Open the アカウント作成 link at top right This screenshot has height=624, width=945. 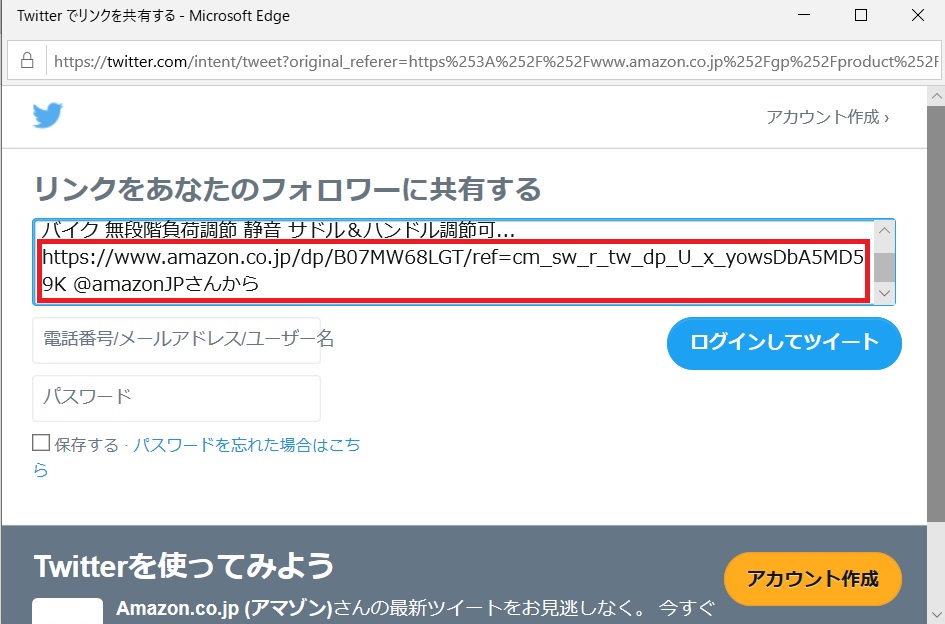tap(827, 117)
